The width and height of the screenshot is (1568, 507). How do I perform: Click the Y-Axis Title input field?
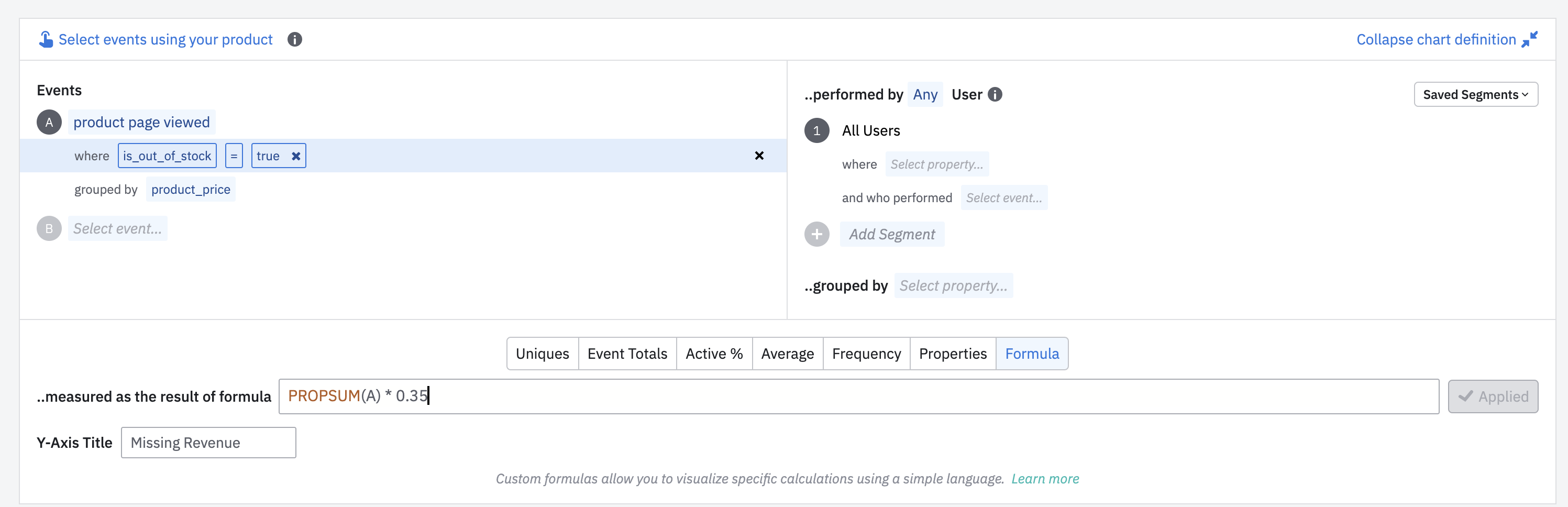[208, 443]
